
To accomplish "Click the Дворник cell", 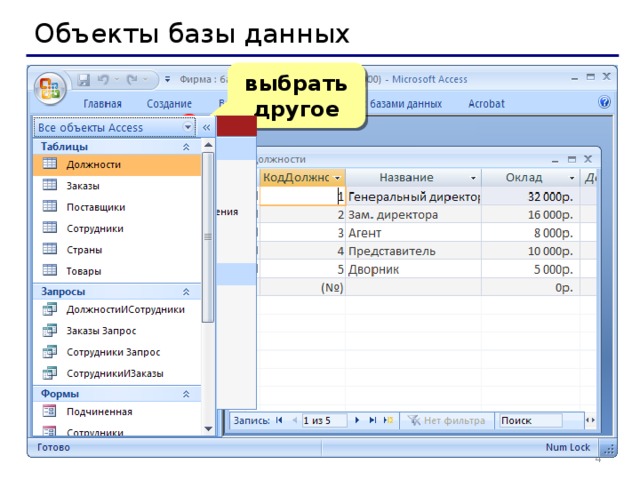I will pos(413,269).
